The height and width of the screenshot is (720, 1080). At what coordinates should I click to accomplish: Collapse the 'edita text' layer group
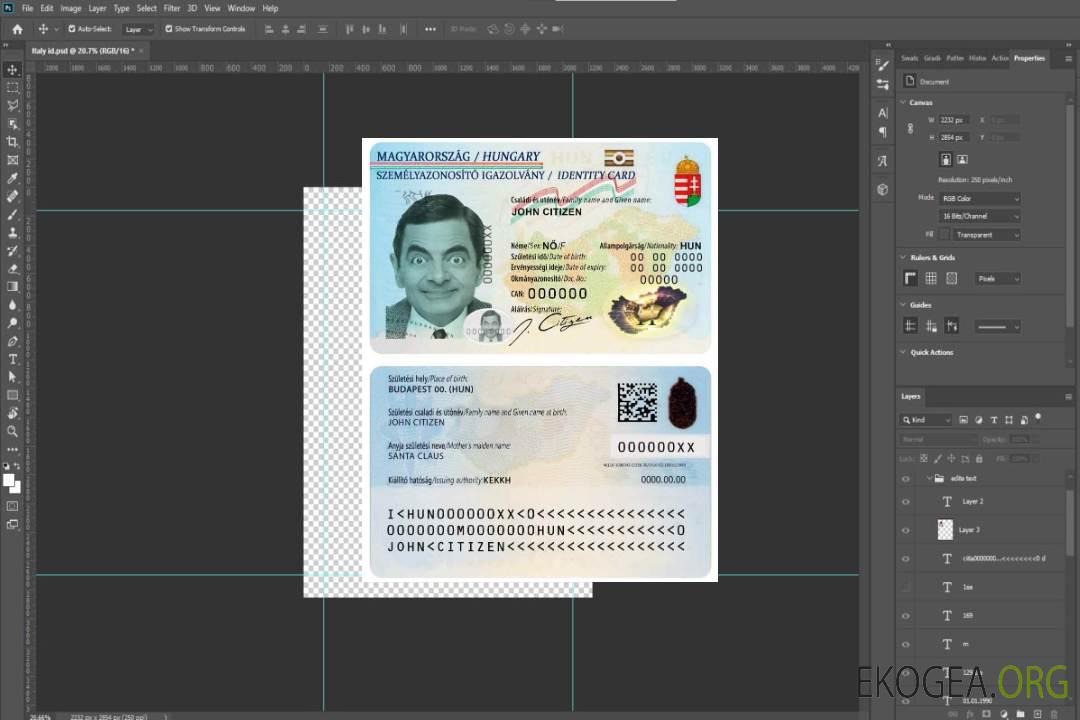[928, 478]
